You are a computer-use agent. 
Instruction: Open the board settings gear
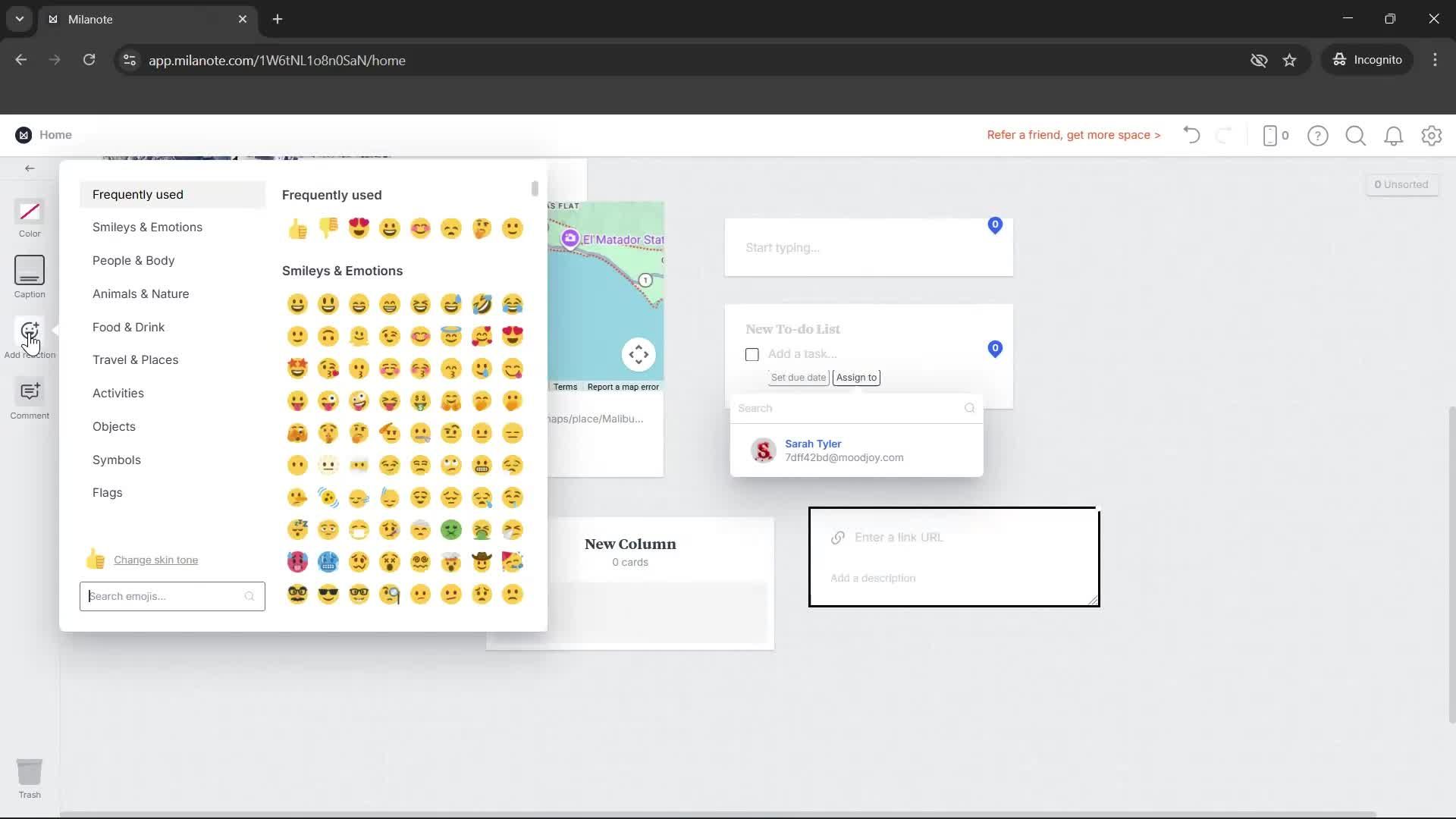[x=1432, y=136]
